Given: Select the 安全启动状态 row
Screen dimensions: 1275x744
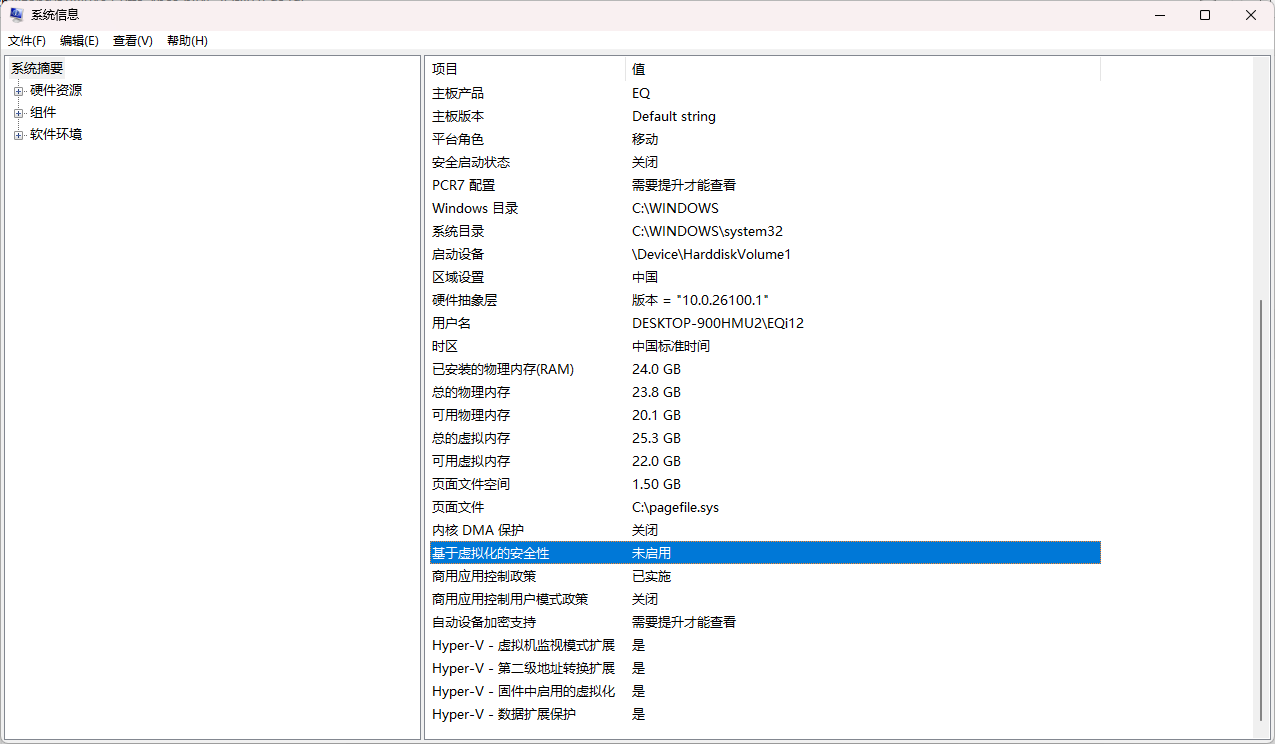Looking at the screenshot, I should 471,162.
